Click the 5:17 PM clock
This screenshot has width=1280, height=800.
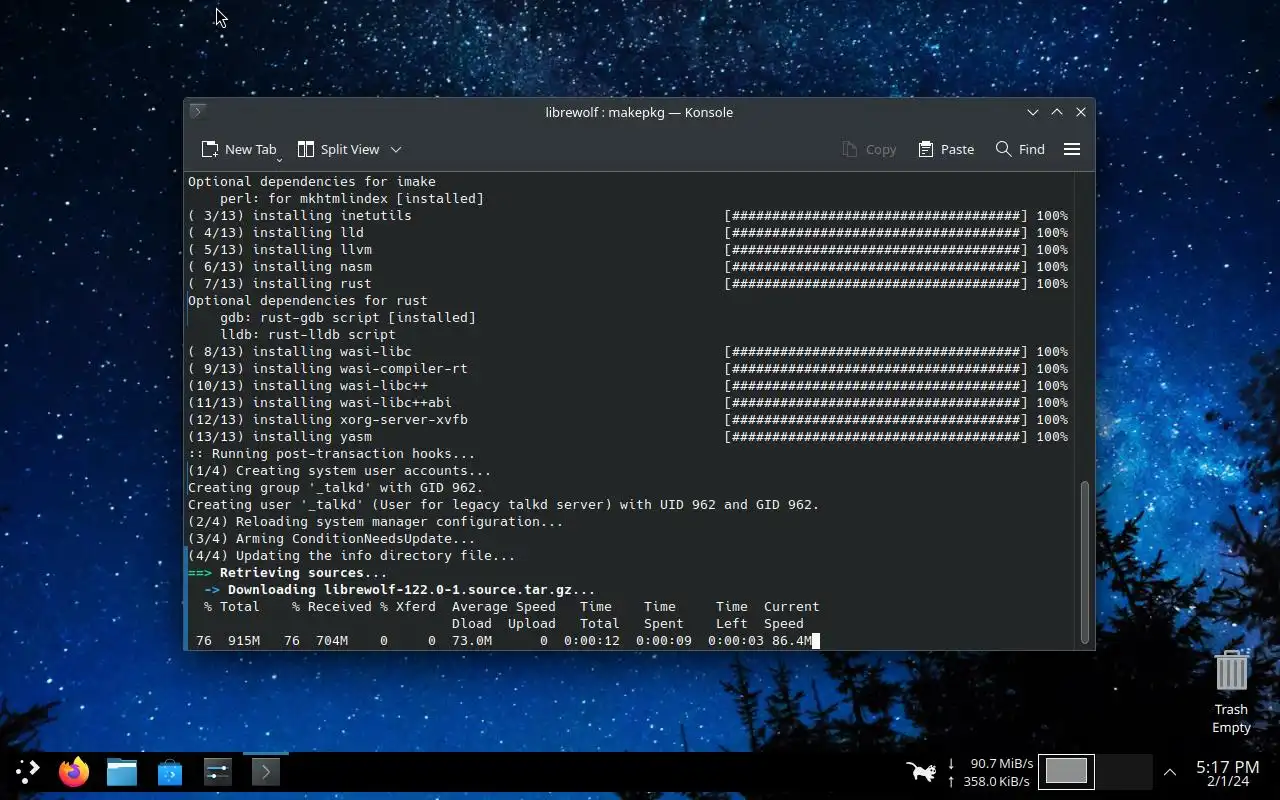click(x=1227, y=767)
